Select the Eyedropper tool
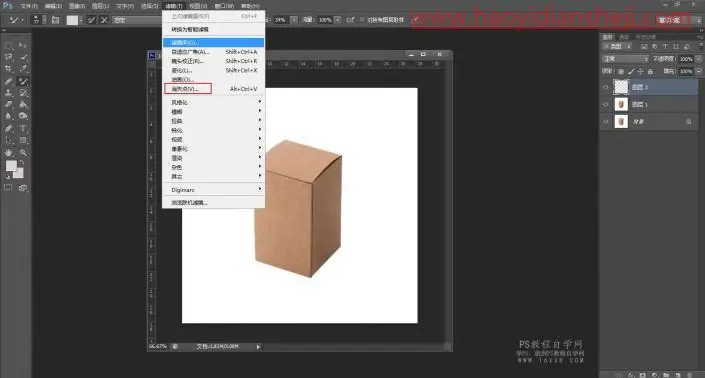 pos(23,68)
